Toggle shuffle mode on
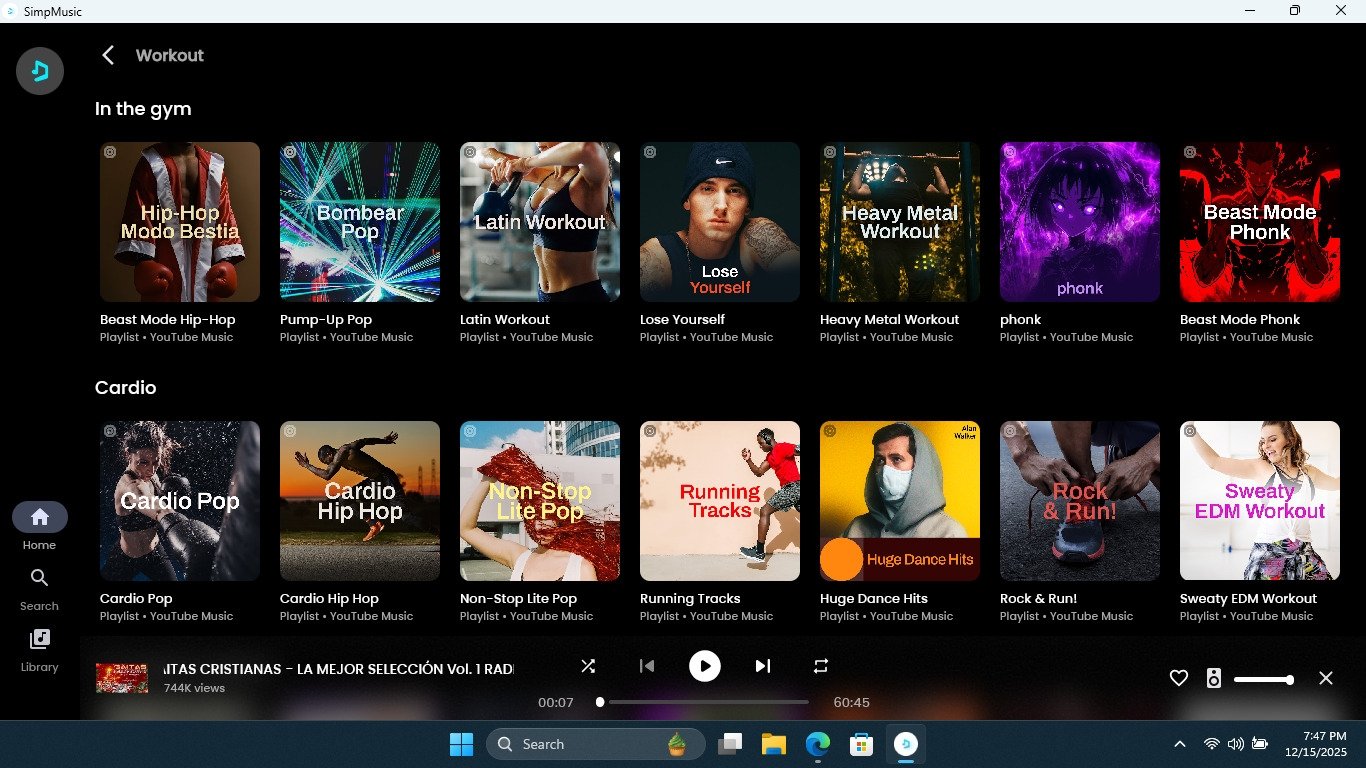 pyautogui.click(x=588, y=666)
